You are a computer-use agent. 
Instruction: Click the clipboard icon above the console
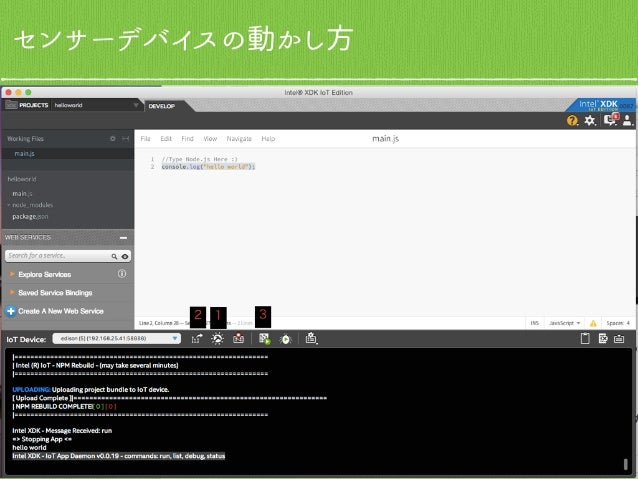coord(585,338)
